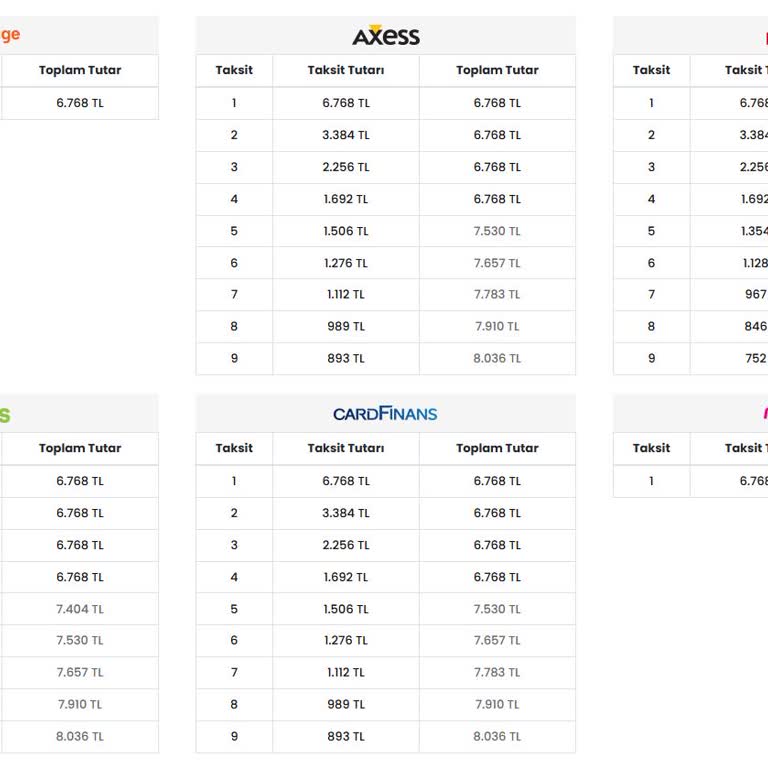Click the 7.783 TL total under CardFinans
The height and width of the screenshot is (768, 768).
pos(497,672)
